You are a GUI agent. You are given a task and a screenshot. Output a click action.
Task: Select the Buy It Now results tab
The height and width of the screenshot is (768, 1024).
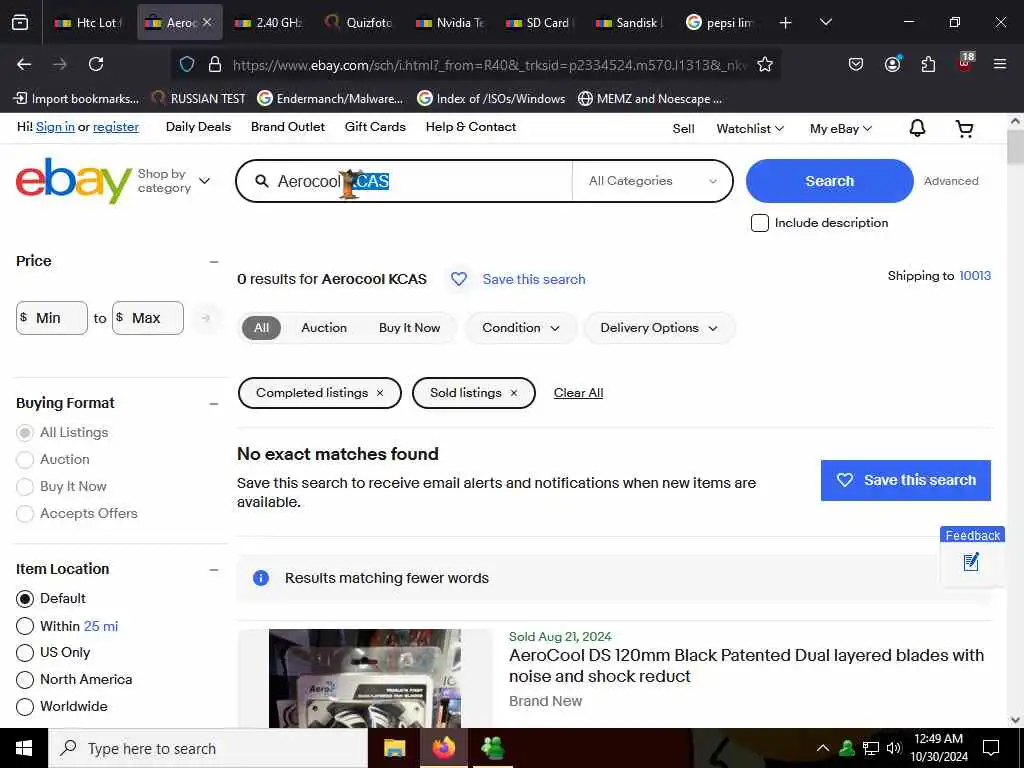(409, 328)
